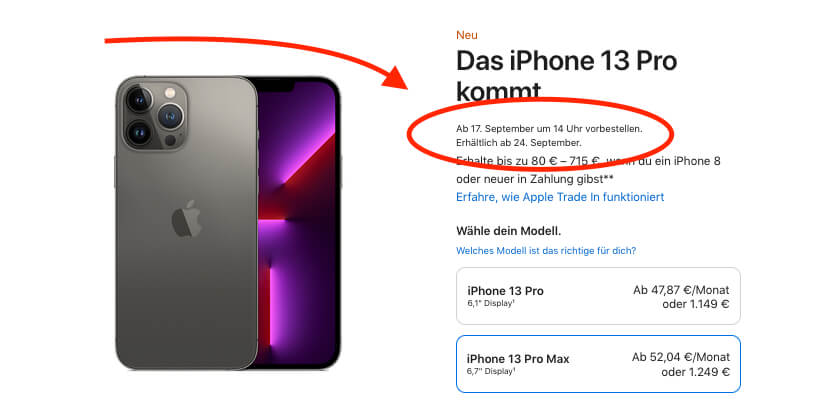Image resolution: width=813 pixels, height=409 pixels.
Task: Select the iPhone 13 Pro Max option
Action: click(598, 364)
